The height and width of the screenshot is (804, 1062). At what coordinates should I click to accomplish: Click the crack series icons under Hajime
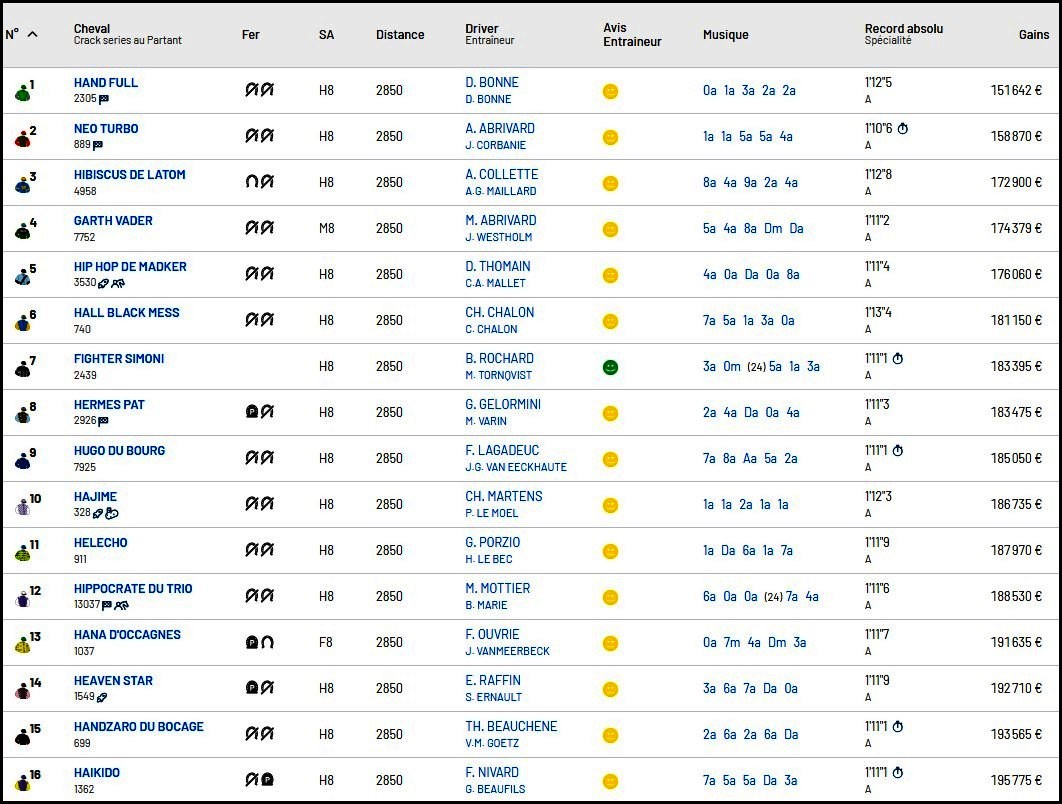[105, 513]
